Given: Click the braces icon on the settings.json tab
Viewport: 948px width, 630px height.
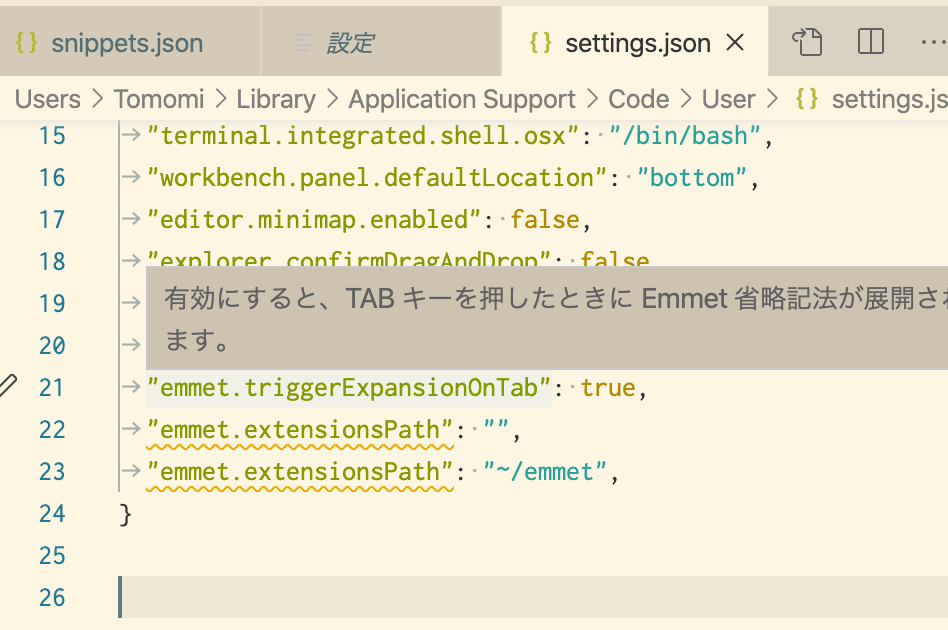Looking at the screenshot, I should [541, 43].
